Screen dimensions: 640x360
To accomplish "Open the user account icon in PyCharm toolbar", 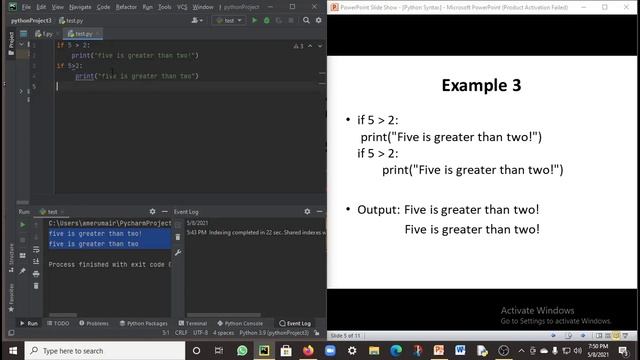I will (197, 20).
